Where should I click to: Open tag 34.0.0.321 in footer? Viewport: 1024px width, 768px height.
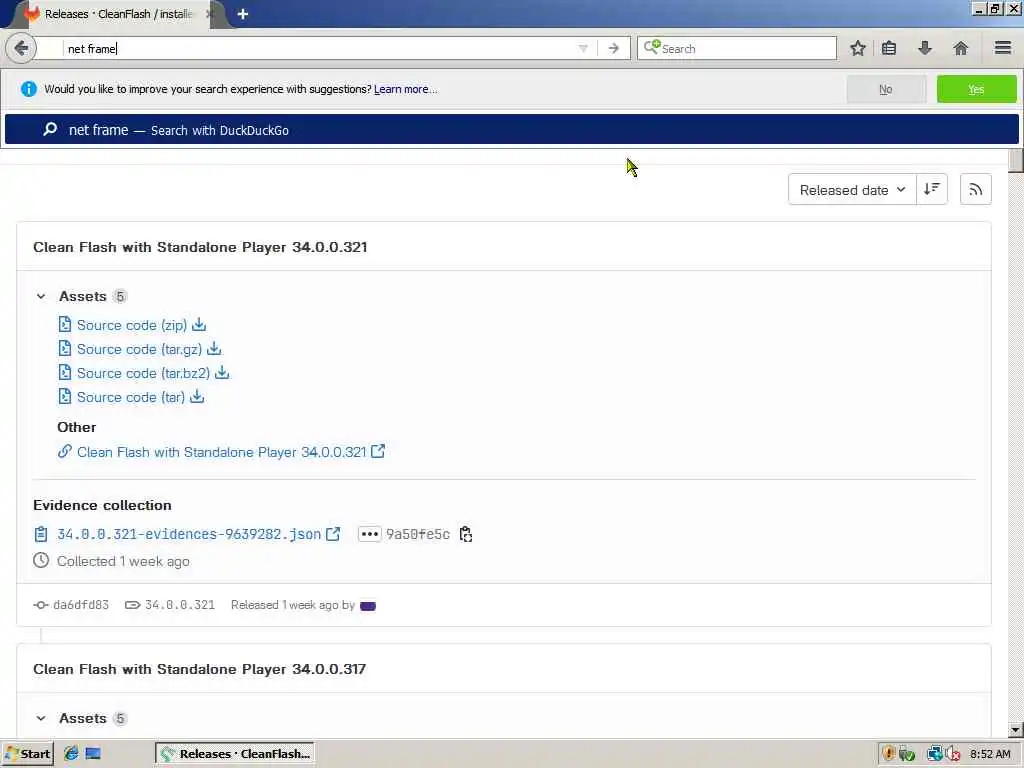pyautogui.click(x=180, y=605)
